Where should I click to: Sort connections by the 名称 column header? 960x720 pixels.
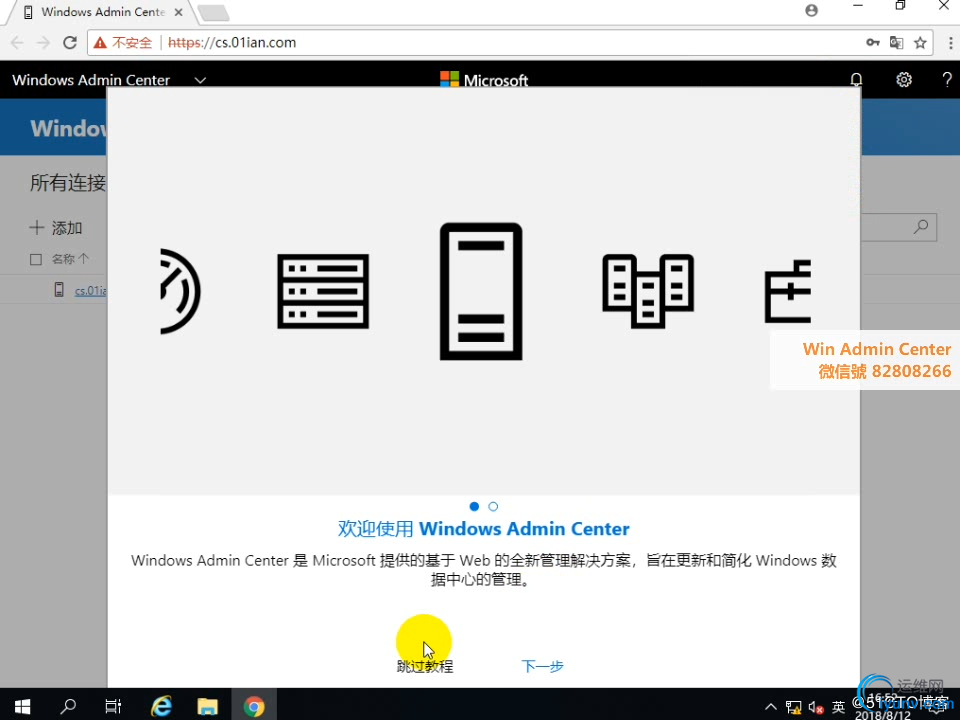(70, 259)
